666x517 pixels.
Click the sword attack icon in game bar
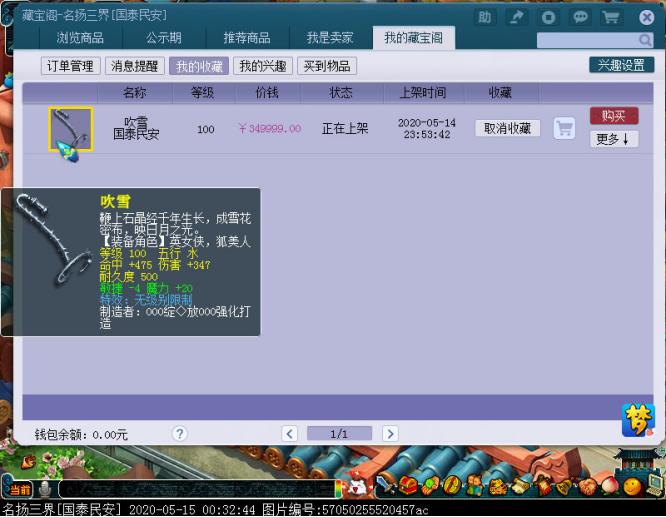[x=385, y=485]
